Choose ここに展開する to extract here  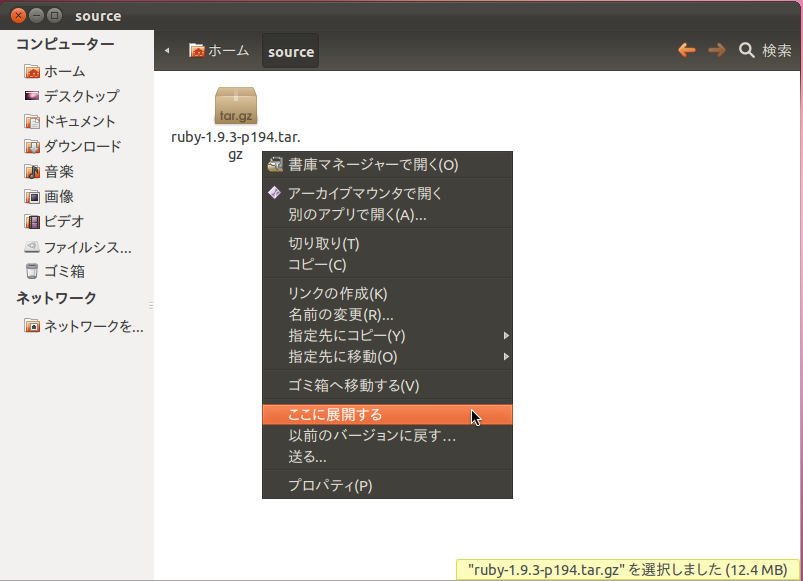pyautogui.click(x=387, y=415)
